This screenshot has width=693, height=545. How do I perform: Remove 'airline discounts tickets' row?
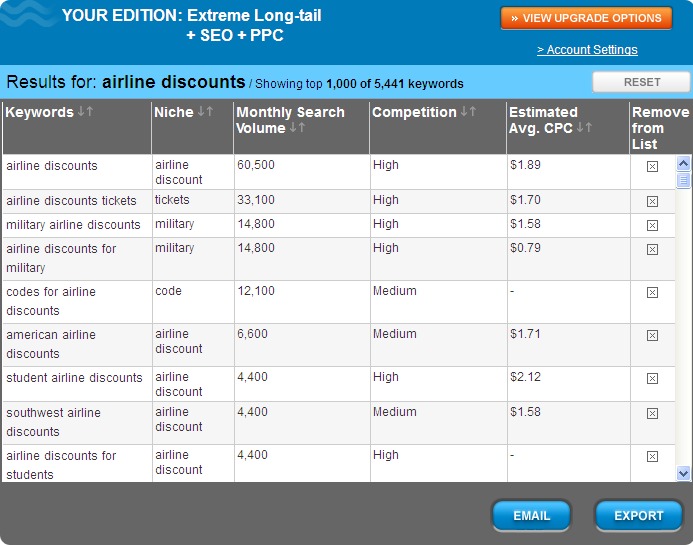click(x=652, y=202)
